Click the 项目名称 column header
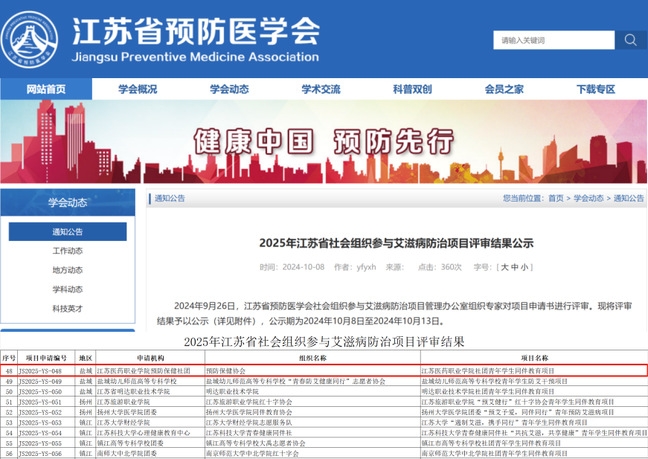 click(x=534, y=358)
